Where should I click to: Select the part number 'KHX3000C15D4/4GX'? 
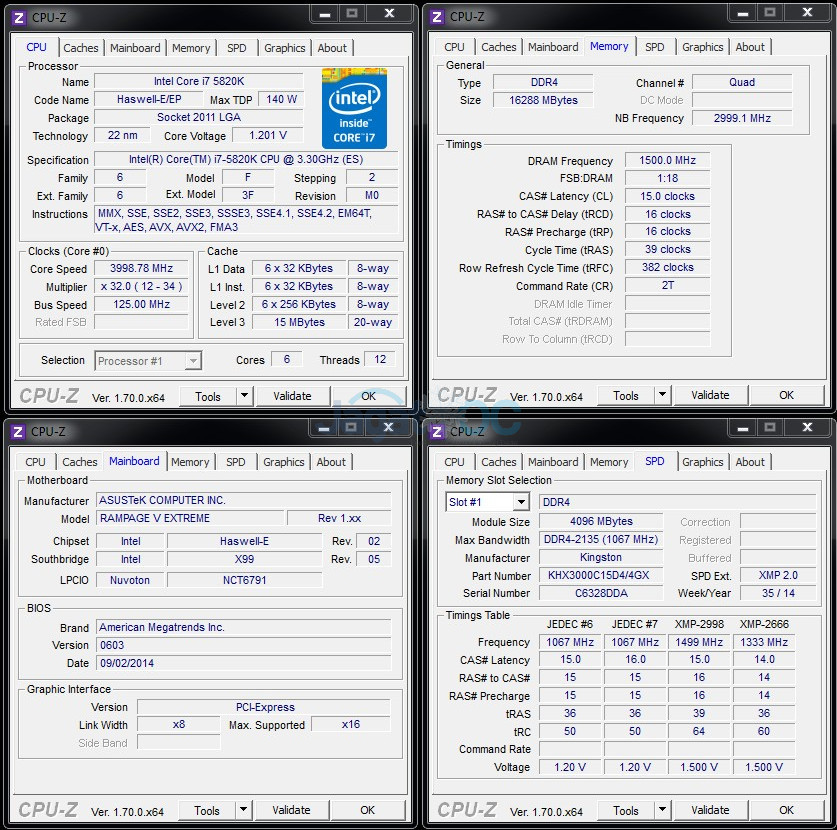pyautogui.click(x=601, y=575)
